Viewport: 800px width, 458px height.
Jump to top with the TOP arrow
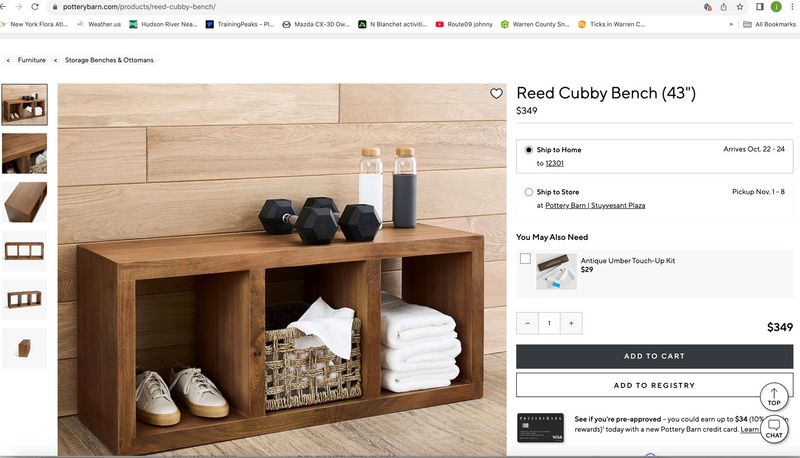(x=773, y=396)
